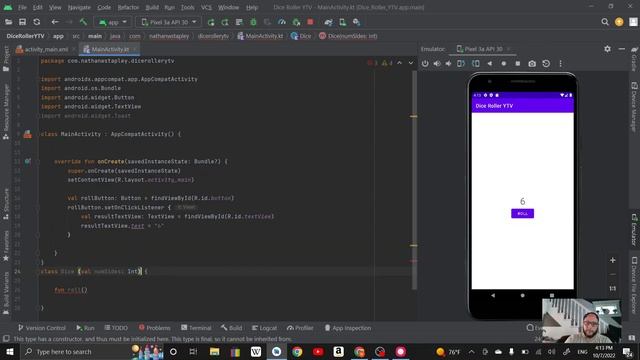This screenshot has height=360, width=640.
Task: Click the phone's Home navigation button
Action: pos(522,295)
